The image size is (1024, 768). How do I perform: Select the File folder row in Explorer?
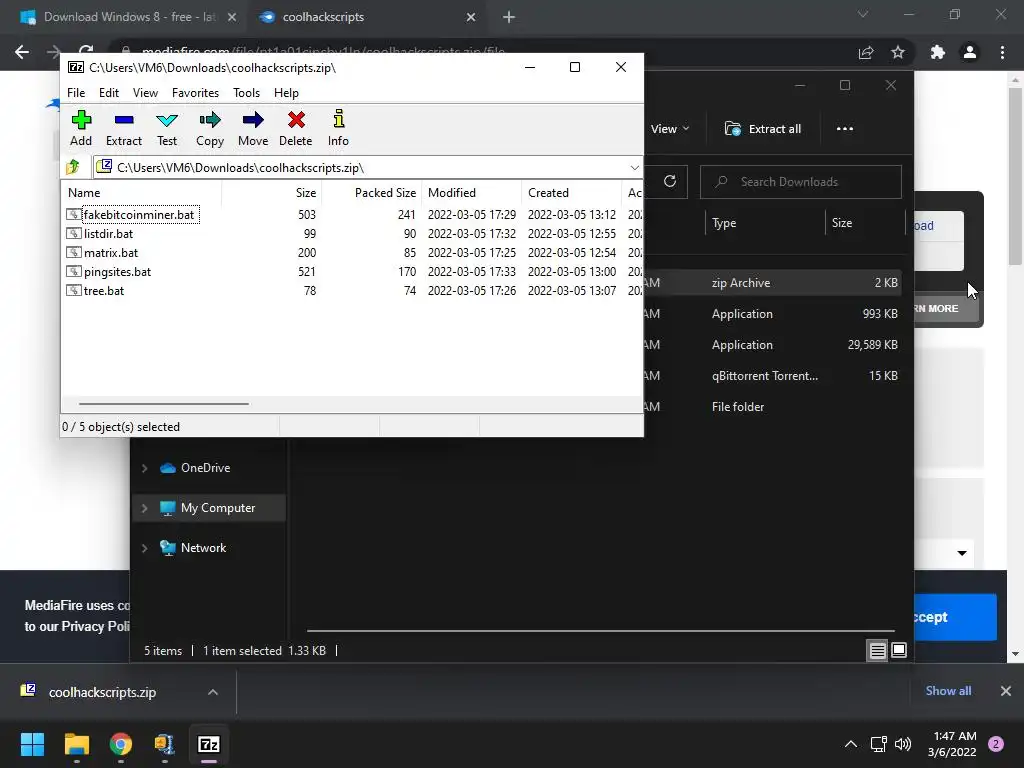click(x=772, y=407)
